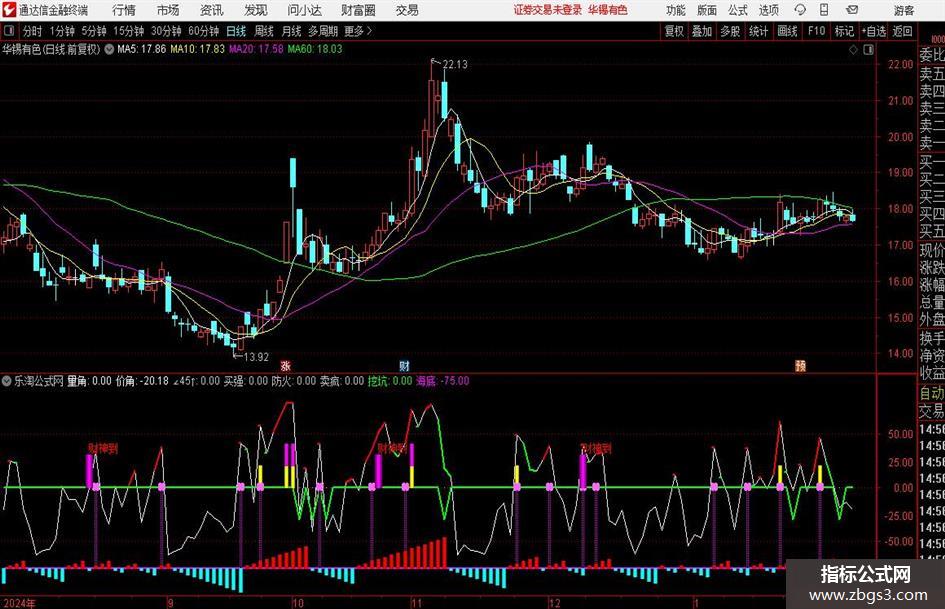Screen dimensions: 945x609
Task: Switch to 60分钟 period tab
Action: click(204, 31)
